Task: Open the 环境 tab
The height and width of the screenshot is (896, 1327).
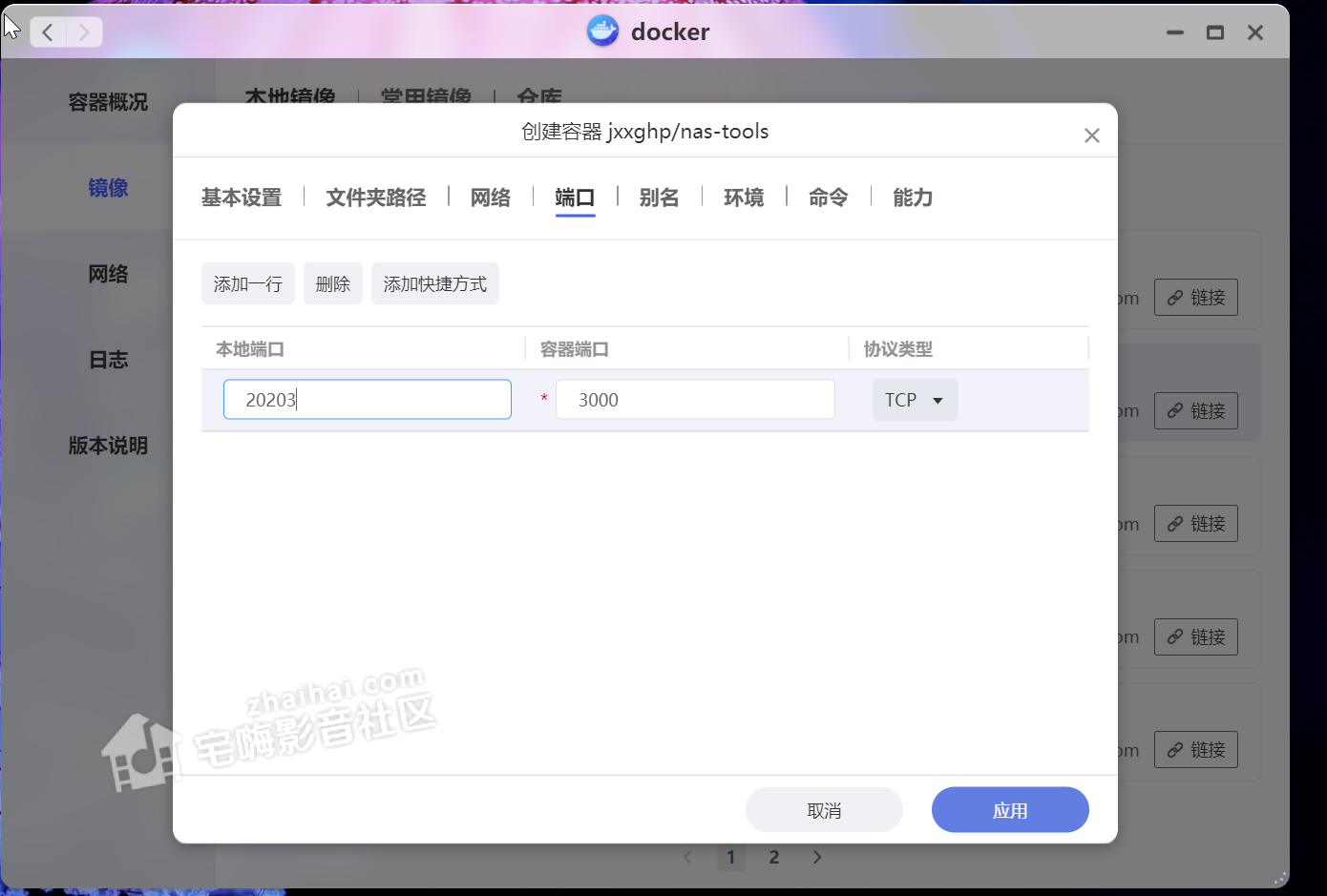Action: click(x=744, y=198)
